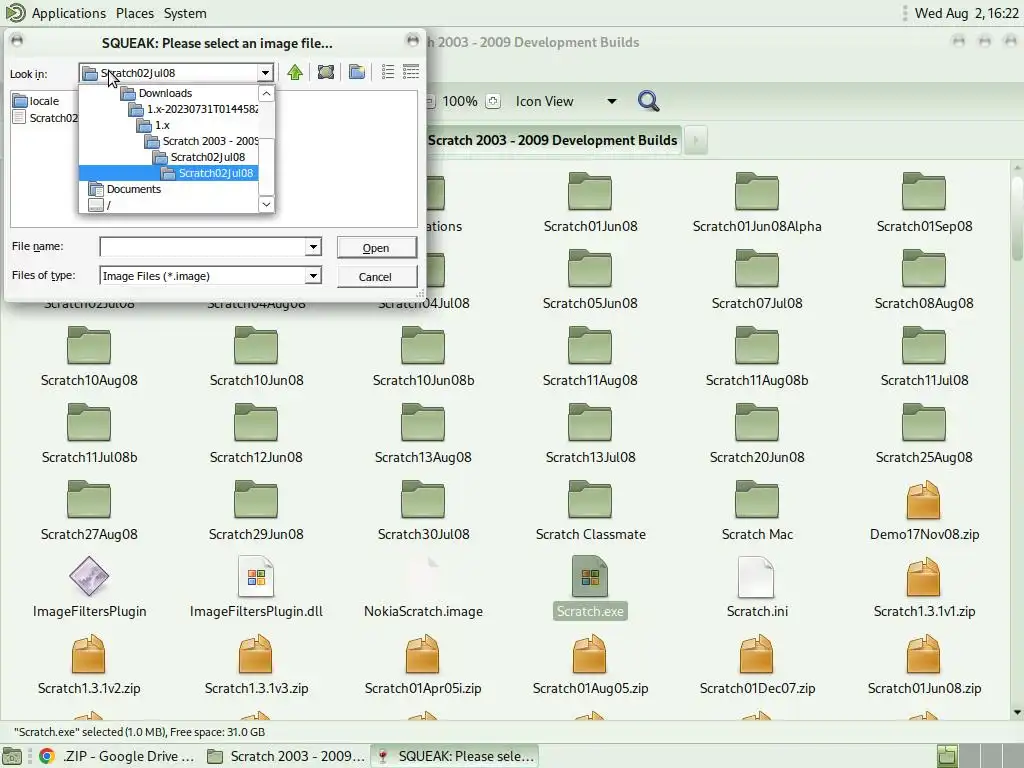The width and height of the screenshot is (1024, 768).
Task: Select 1.x-20230731 folder in path list
Action: coord(194,109)
